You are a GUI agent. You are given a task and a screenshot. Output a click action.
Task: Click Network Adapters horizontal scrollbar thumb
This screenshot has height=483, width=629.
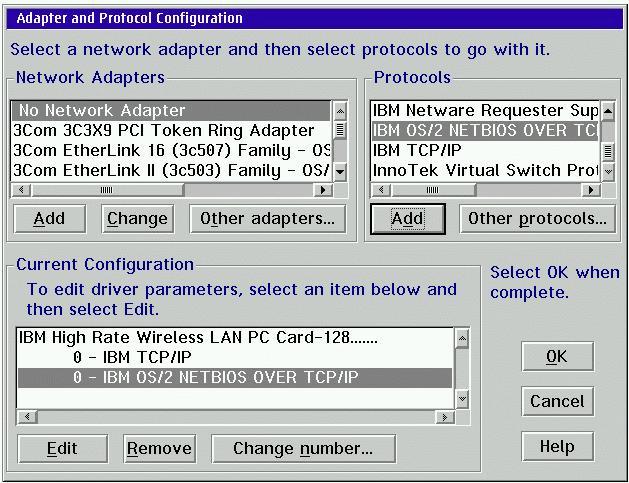click(108, 190)
